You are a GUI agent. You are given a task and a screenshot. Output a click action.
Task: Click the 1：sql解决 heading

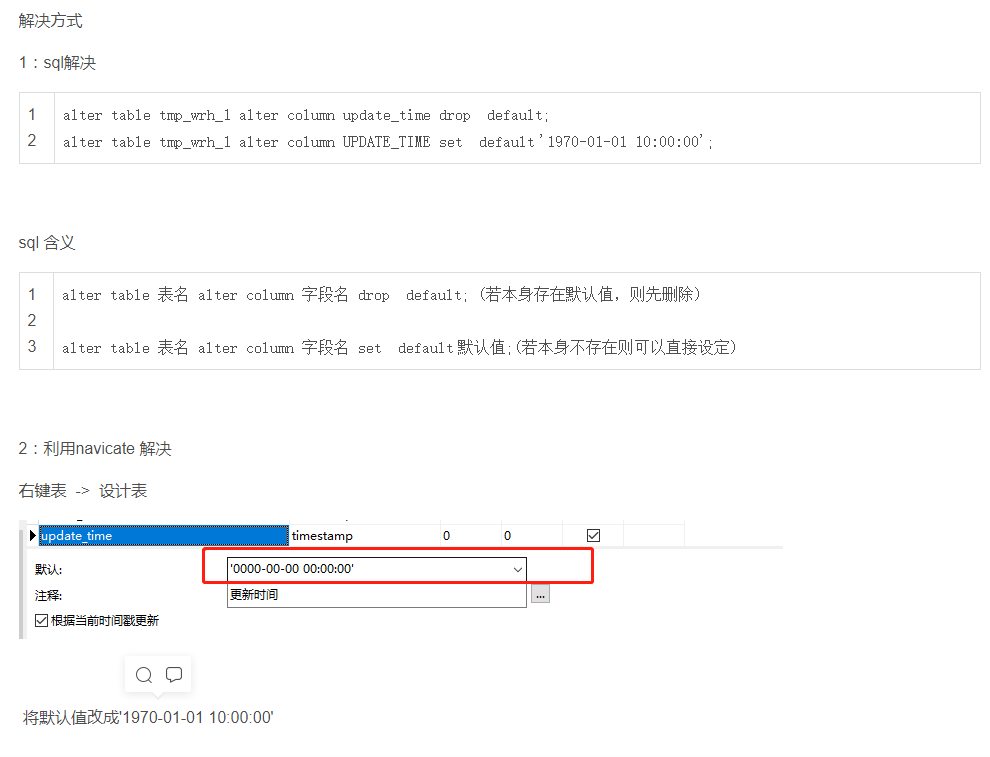[57, 63]
